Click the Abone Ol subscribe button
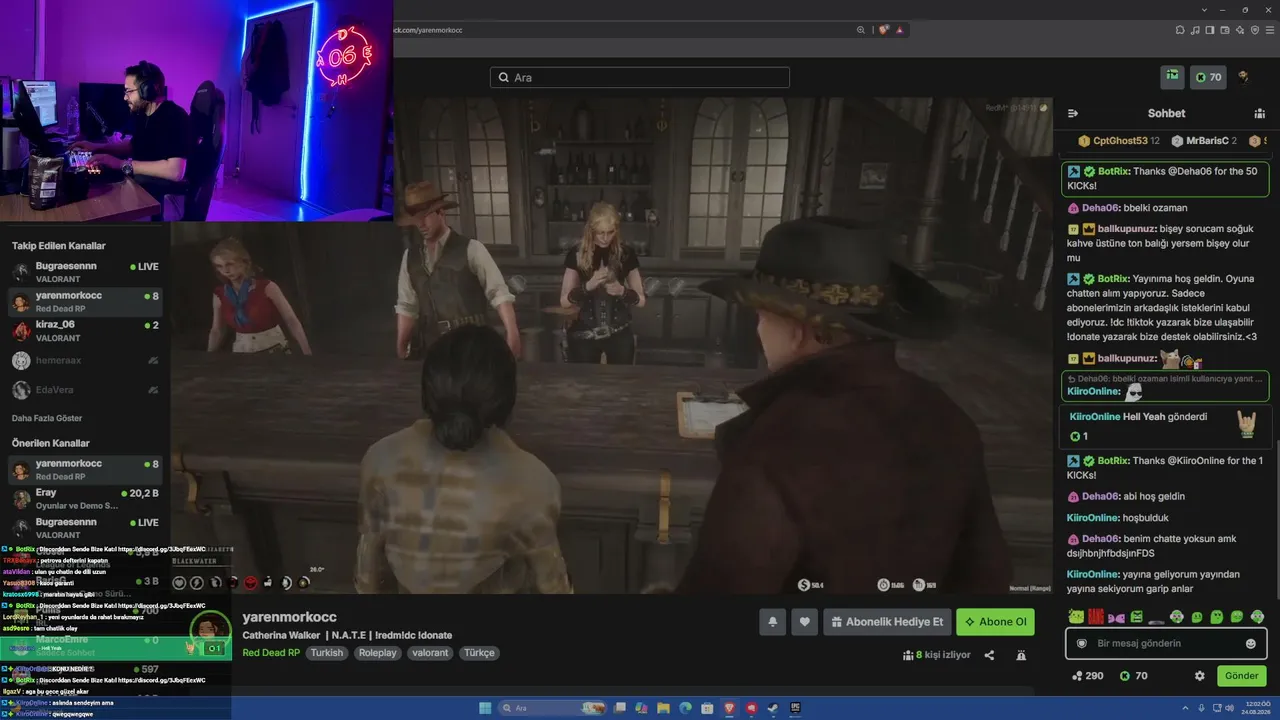Screen dimensions: 1280x720 point(995,622)
